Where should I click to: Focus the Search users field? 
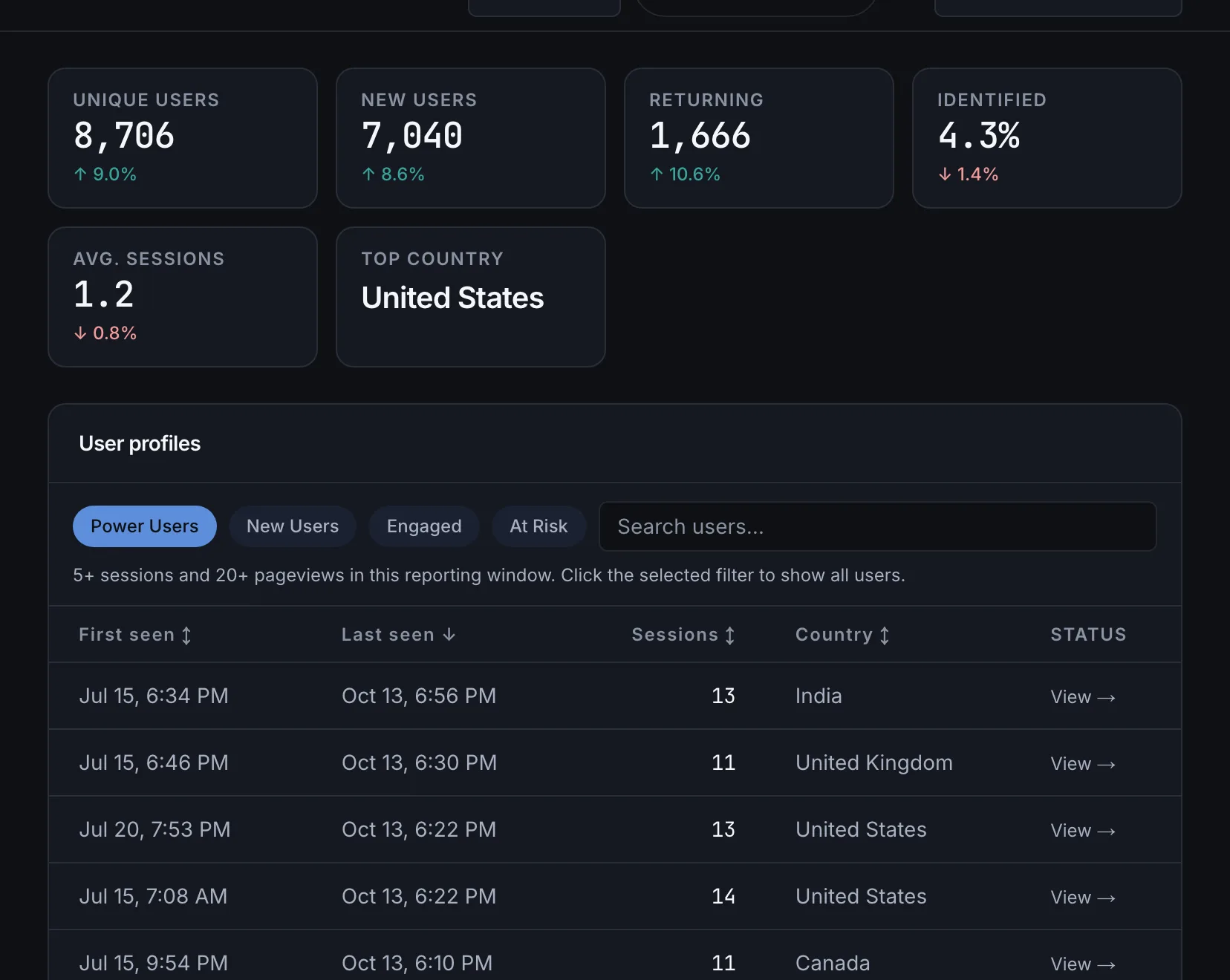tap(877, 526)
